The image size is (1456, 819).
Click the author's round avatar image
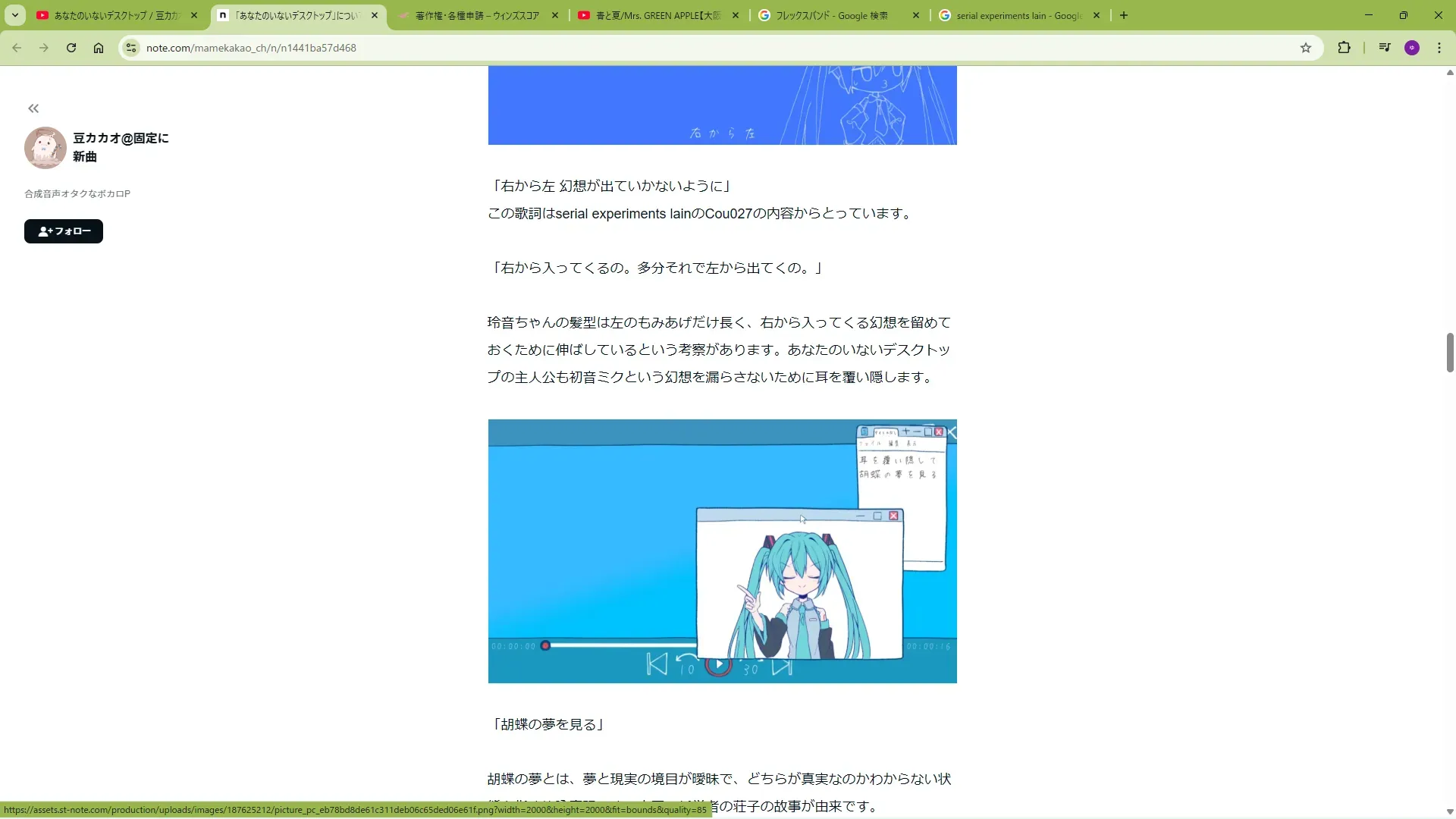pos(45,148)
